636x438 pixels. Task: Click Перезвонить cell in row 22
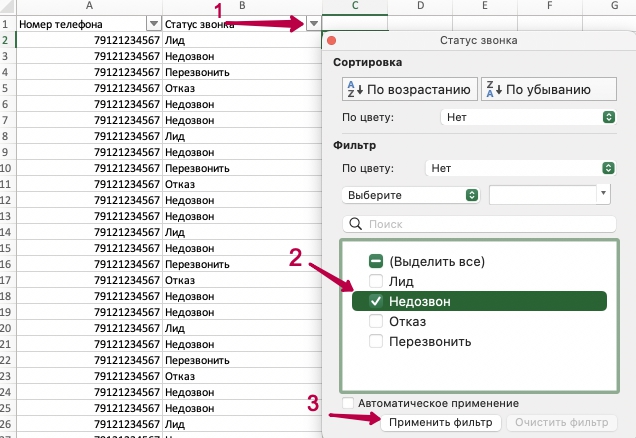point(242,360)
